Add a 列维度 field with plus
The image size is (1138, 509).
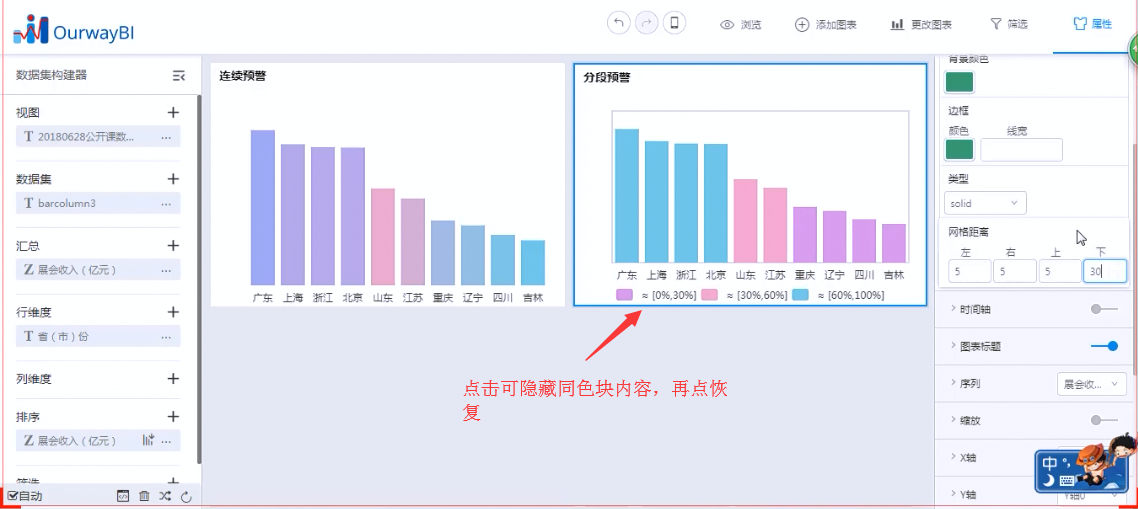173,378
